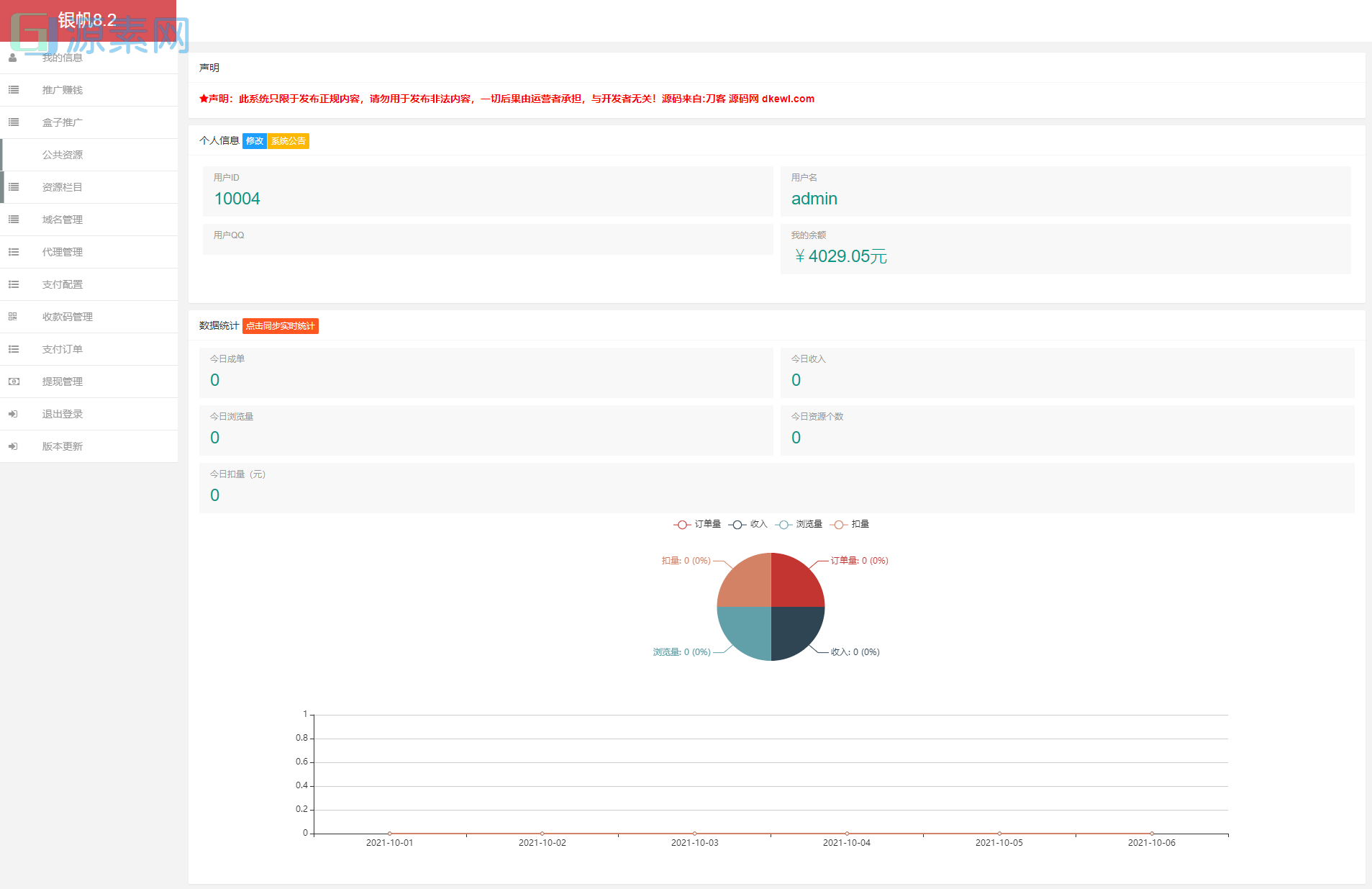Click the list icon next to 推广赚钱

[x=14, y=90]
